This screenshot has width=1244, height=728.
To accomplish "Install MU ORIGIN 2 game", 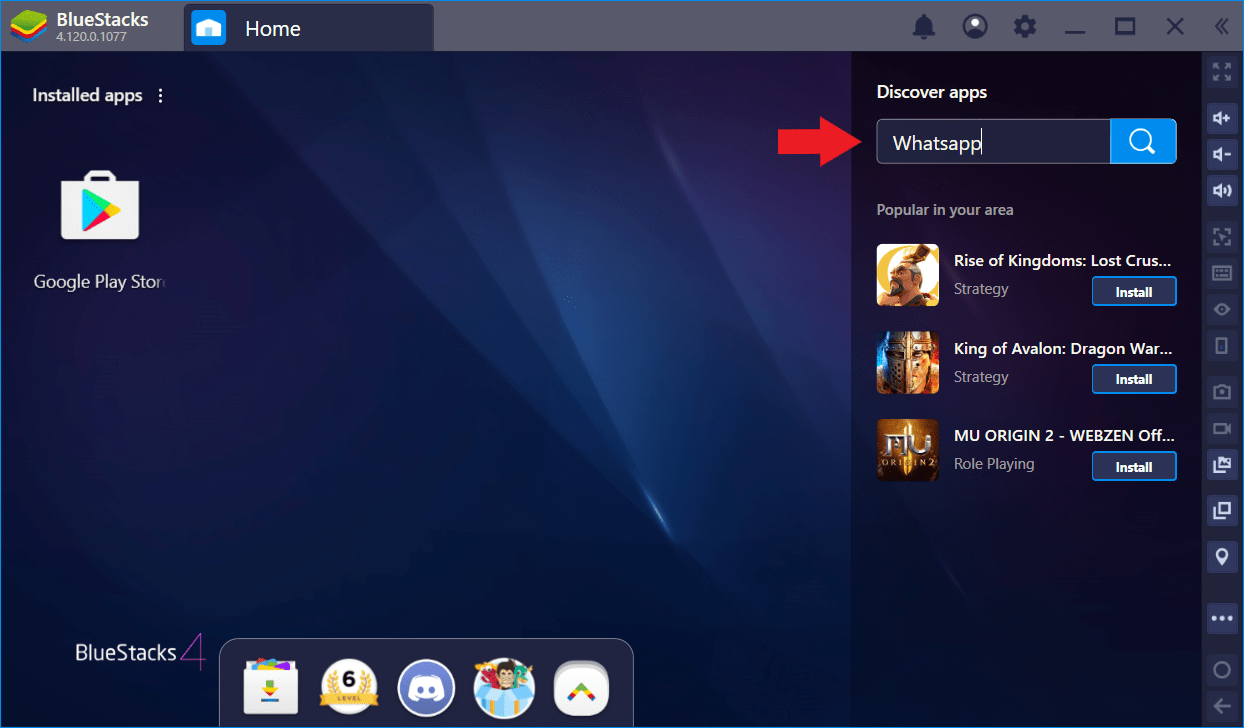I will click(1133, 467).
